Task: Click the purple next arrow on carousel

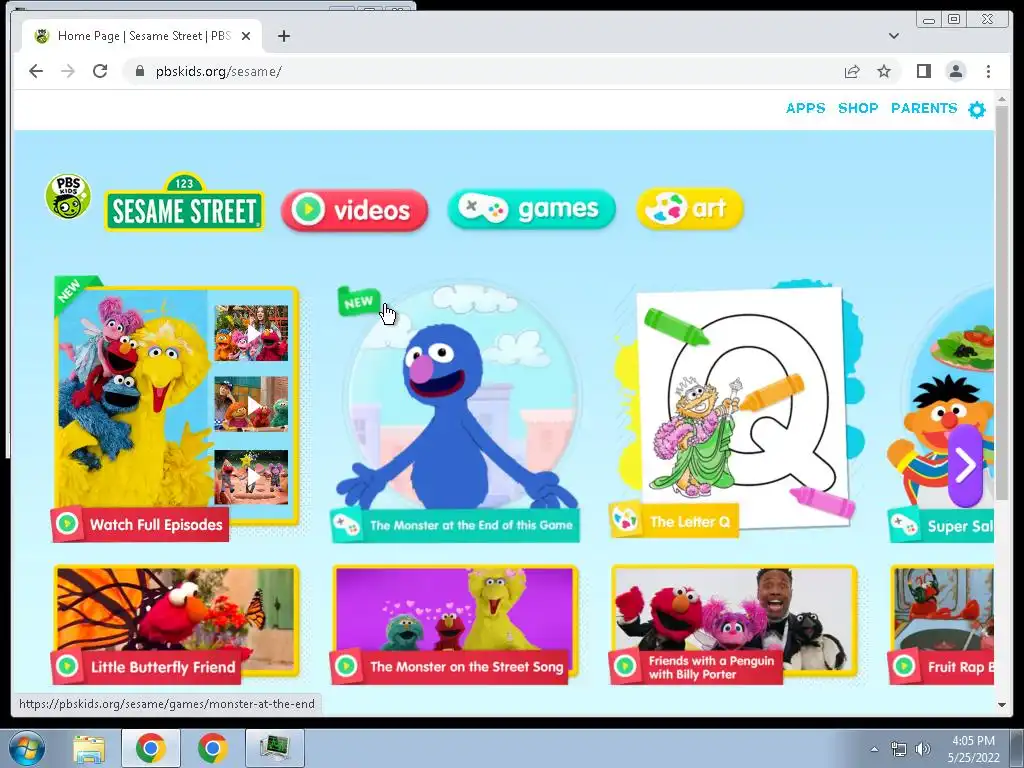Action: pyautogui.click(x=965, y=466)
